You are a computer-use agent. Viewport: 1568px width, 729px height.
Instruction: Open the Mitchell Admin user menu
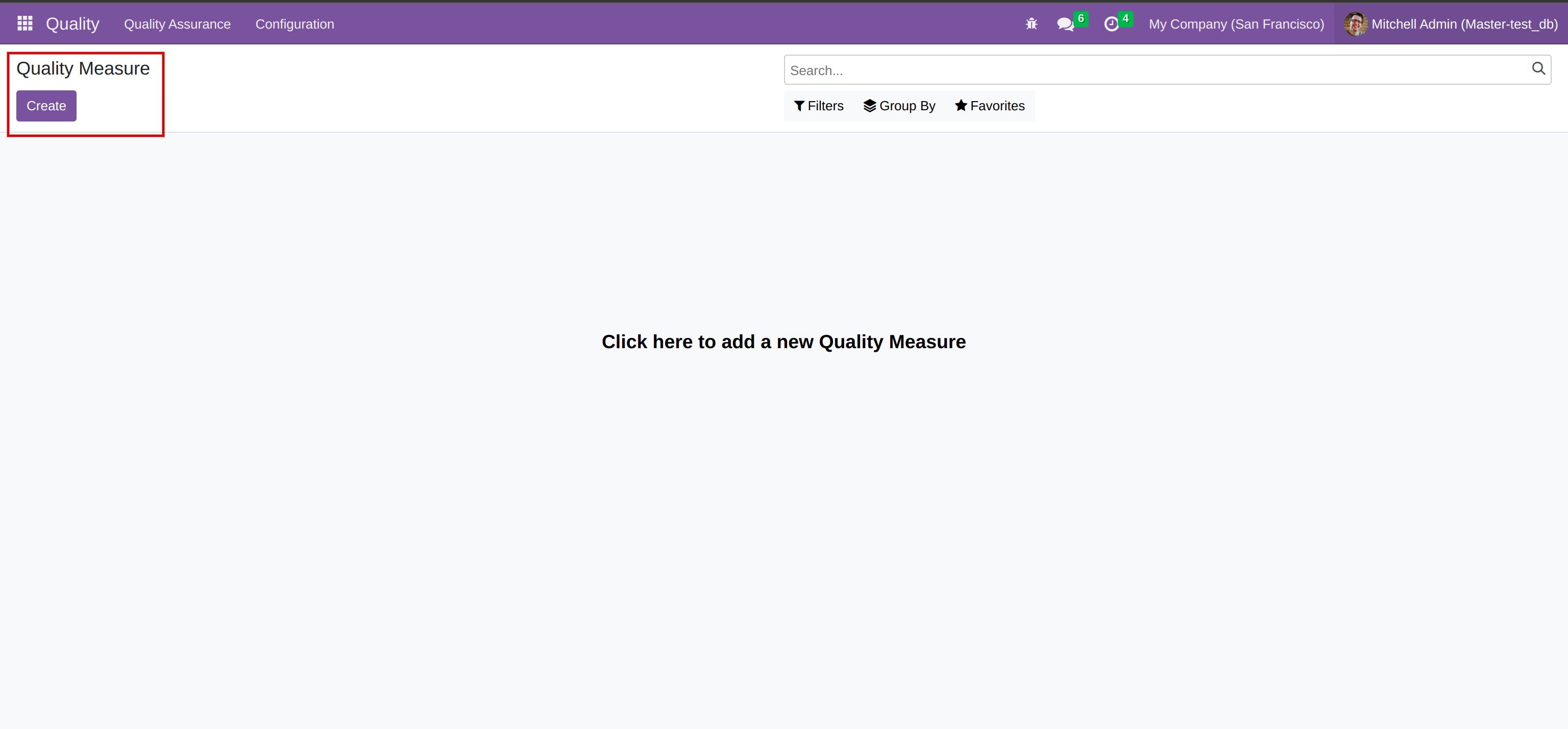tap(1464, 25)
